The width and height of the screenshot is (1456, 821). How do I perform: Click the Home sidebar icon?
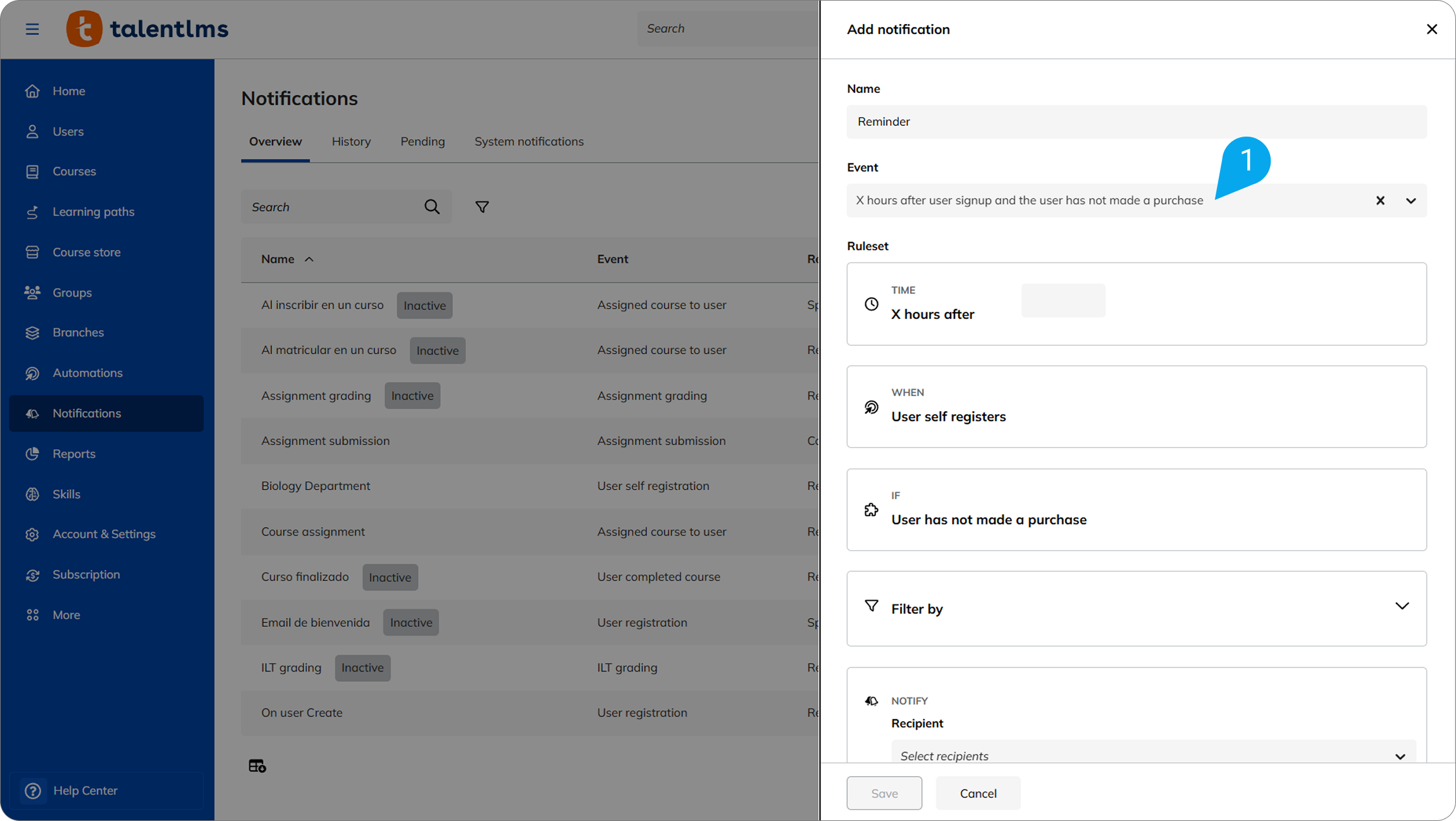[32, 91]
